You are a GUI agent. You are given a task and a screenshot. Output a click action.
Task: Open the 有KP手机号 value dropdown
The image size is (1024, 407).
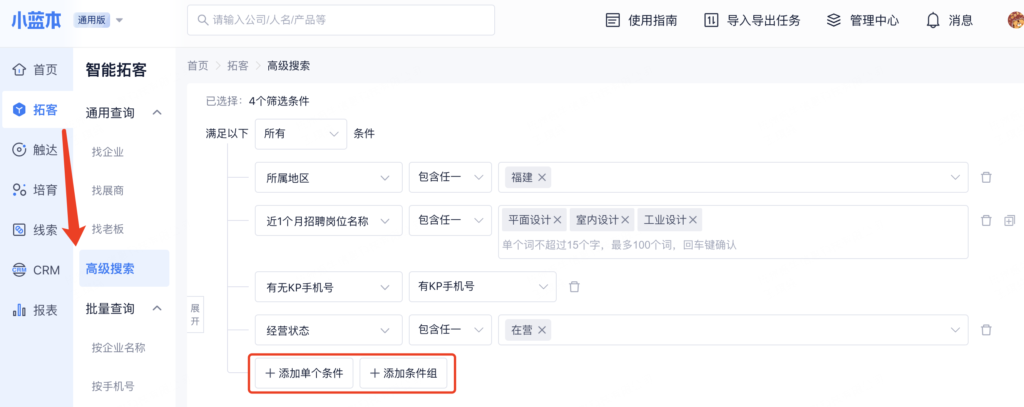click(482, 287)
